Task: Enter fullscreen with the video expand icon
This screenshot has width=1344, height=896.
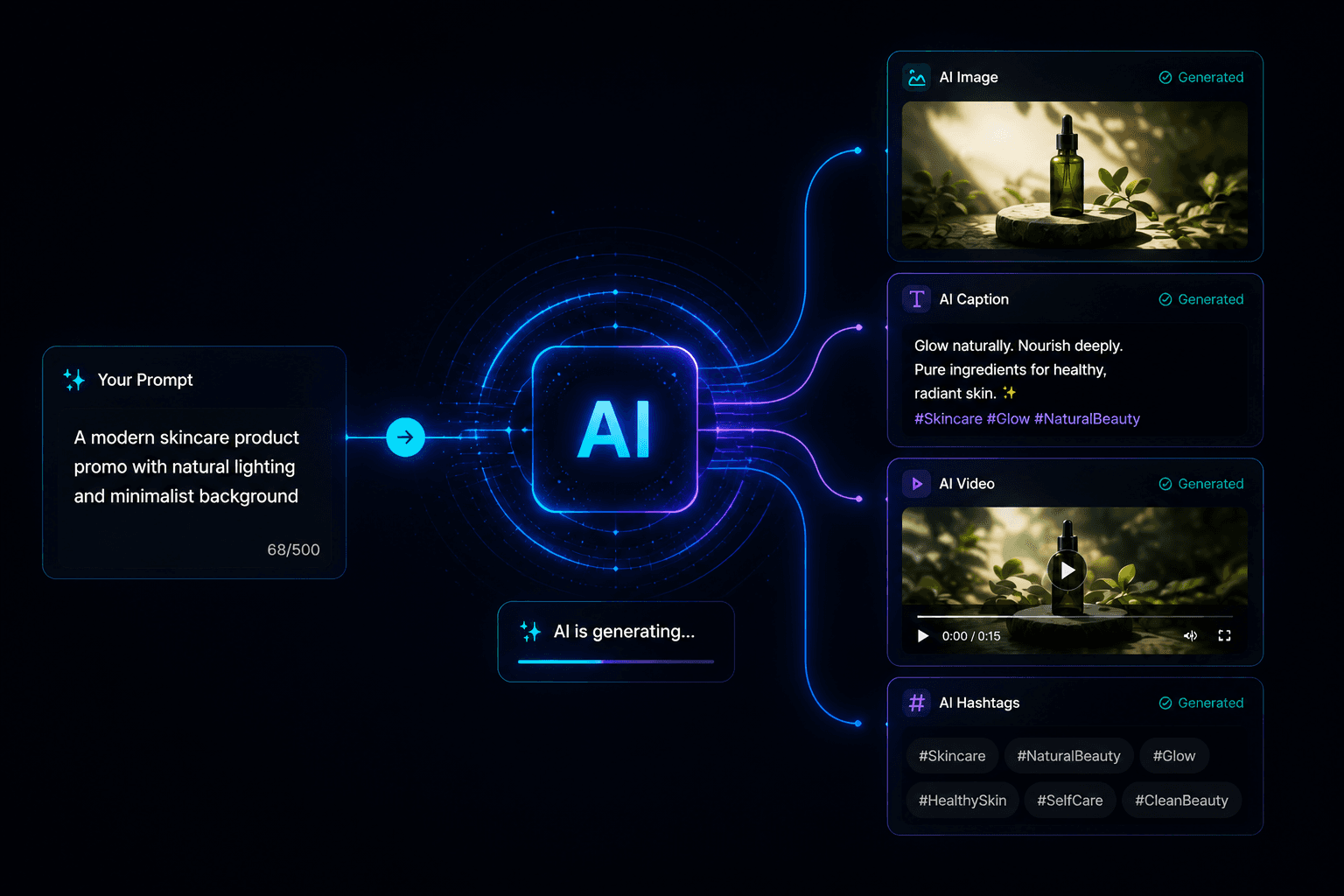Action: (1224, 636)
